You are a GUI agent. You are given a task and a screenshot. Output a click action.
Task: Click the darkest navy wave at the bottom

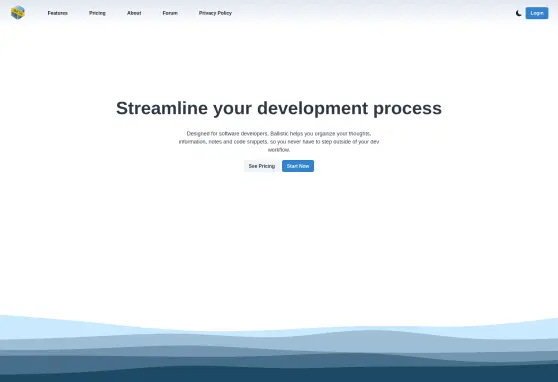coord(279,375)
